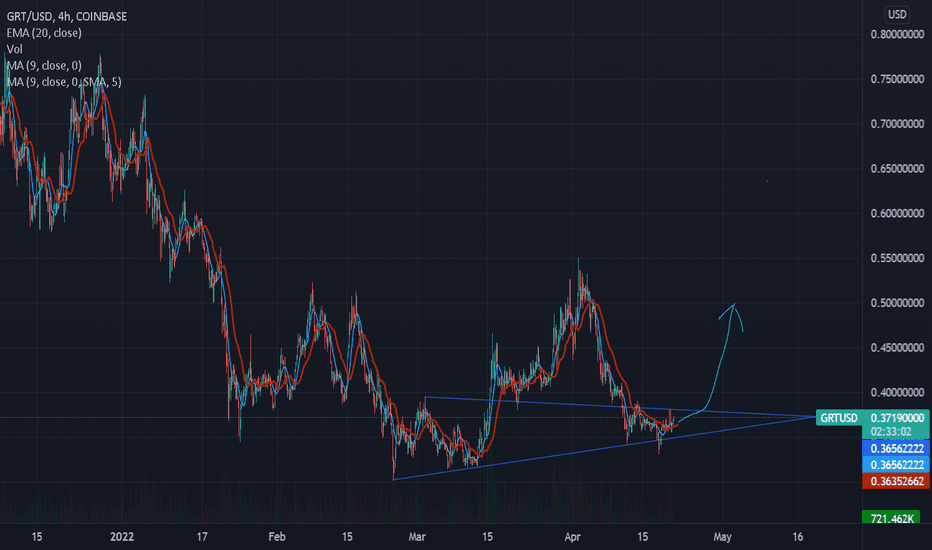Click the May label on the time axis

coord(722,537)
